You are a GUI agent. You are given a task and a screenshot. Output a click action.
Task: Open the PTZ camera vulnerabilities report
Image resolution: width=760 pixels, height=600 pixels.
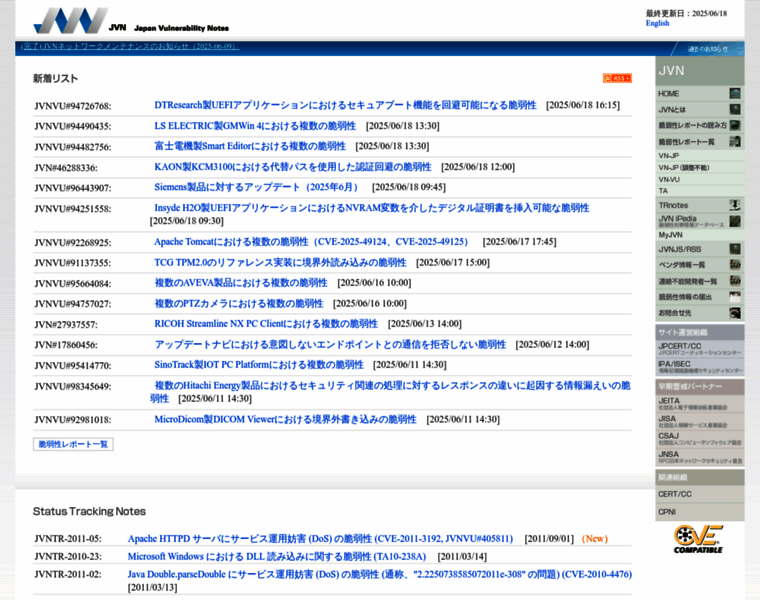(x=238, y=304)
